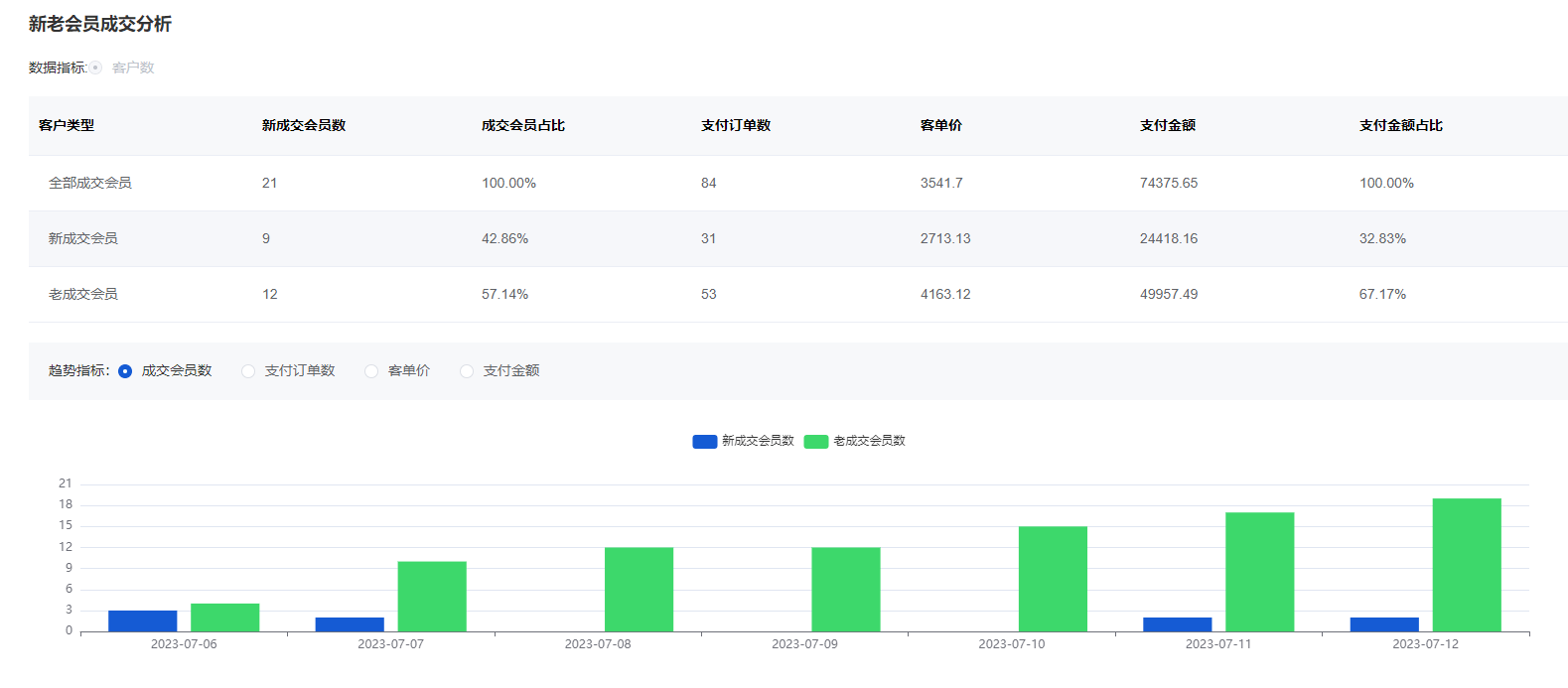The height and width of the screenshot is (688, 1568).
Task: Select the 客户数 data indicator radio
Action: pos(96,68)
